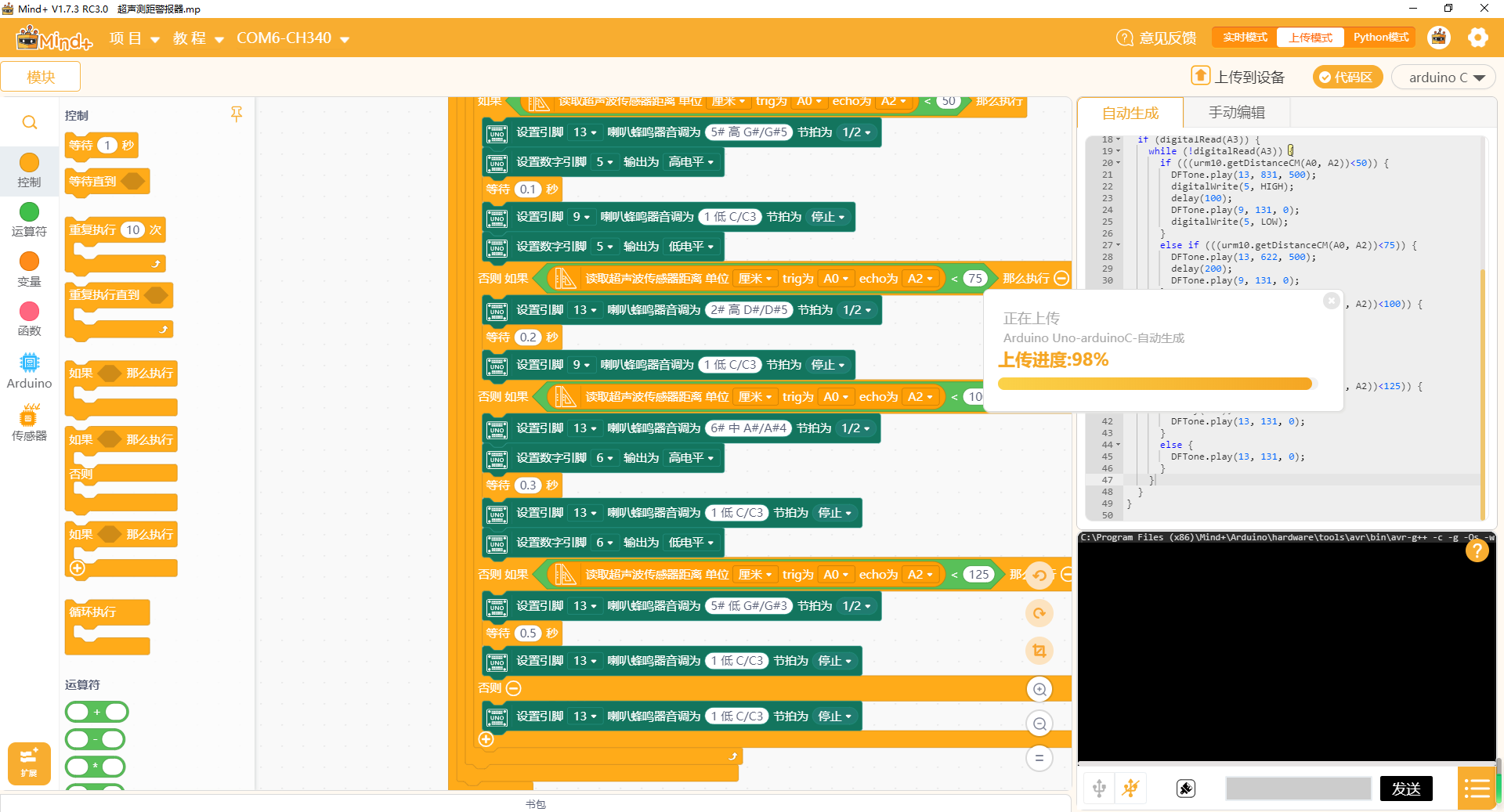Zoom in on the block canvas
This screenshot has height=812, width=1504.
click(x=1039, y=689)
